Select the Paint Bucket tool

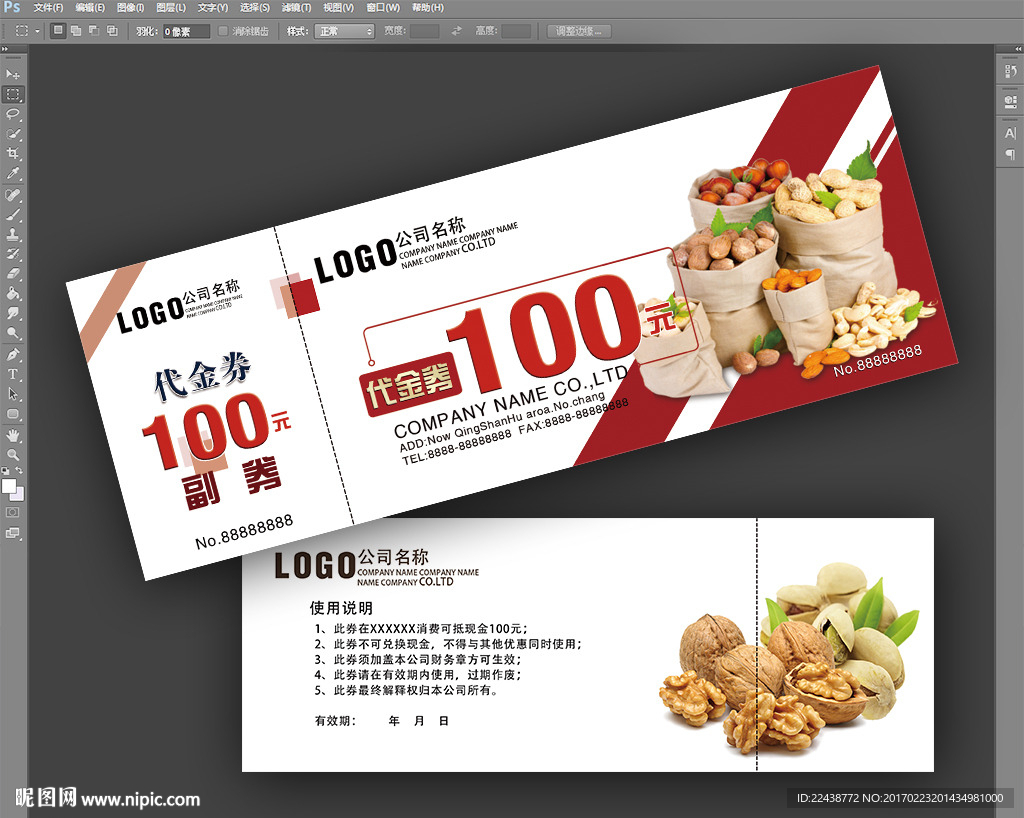coord(12,293)
